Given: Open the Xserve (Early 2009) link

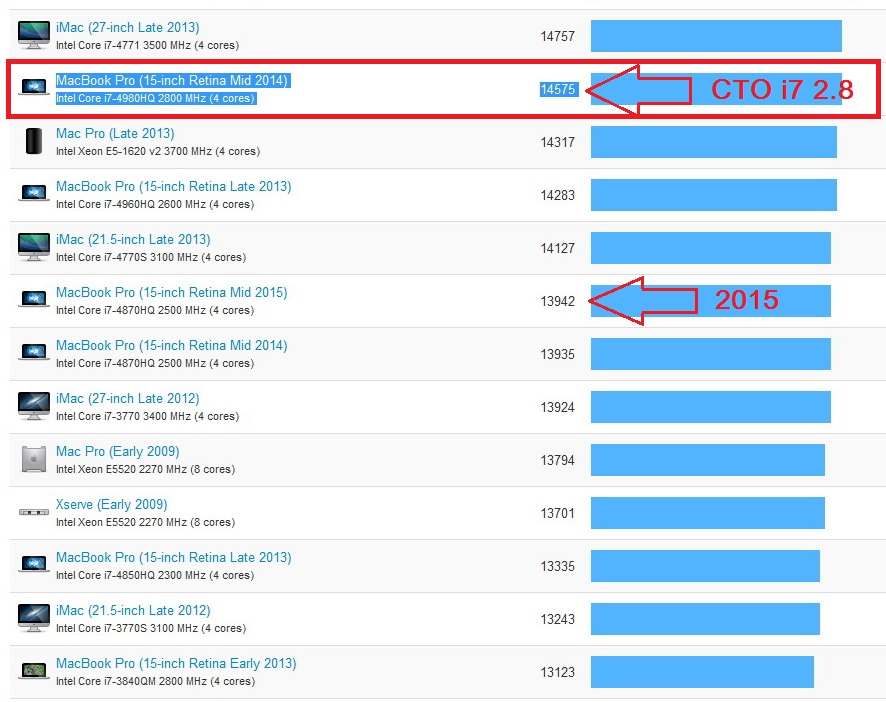Looking at the screenshot, I should click(x=111, y=504).
